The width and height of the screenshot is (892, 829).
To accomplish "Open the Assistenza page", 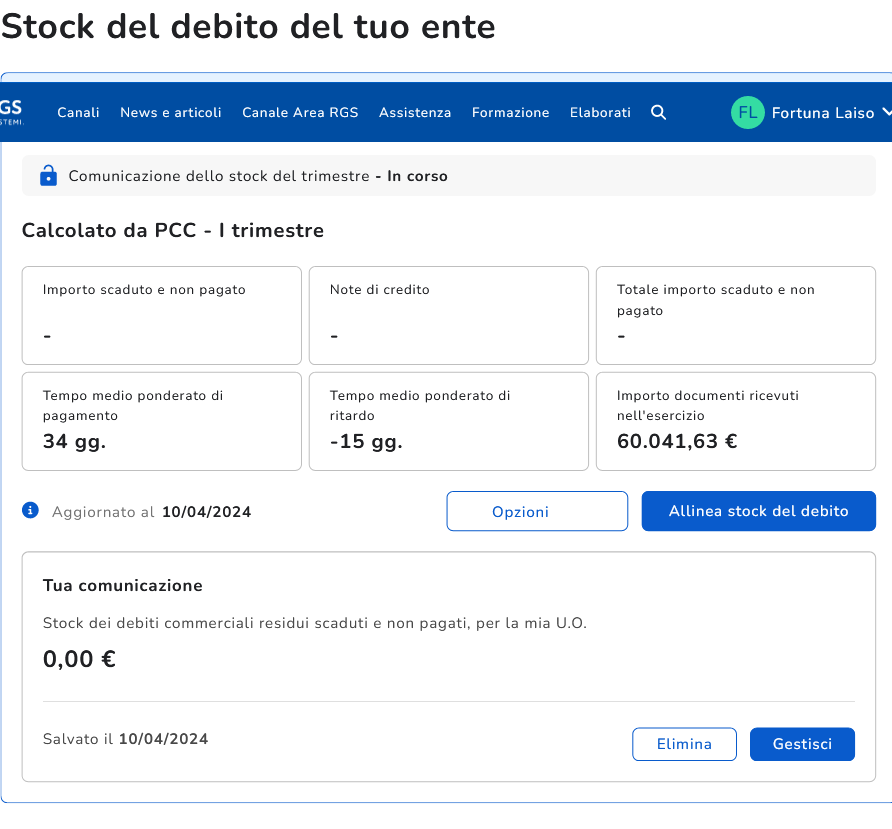I will click(415, 113).
